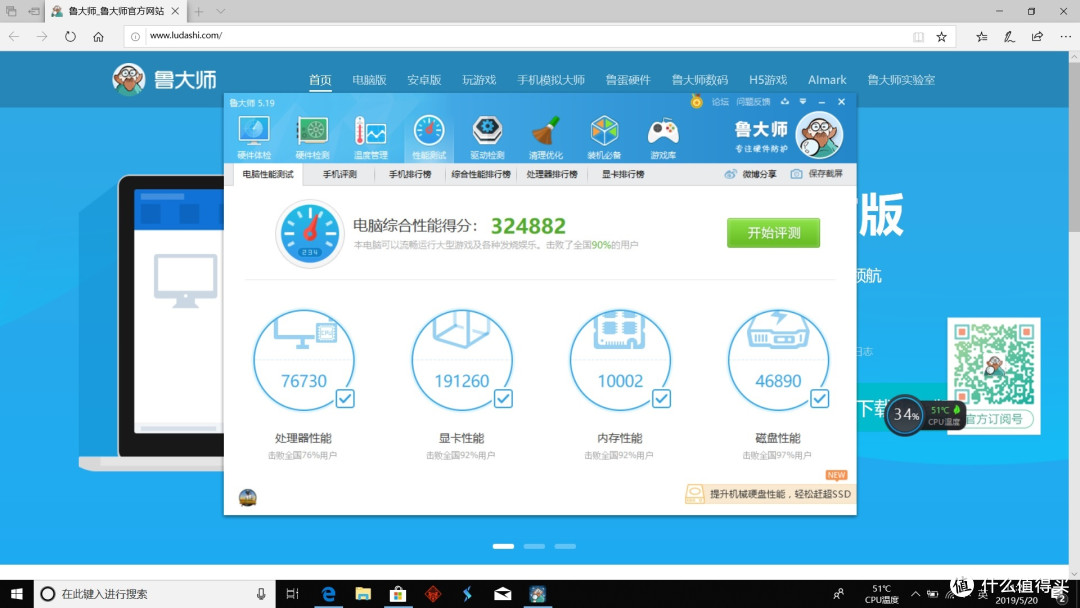Viewport: 1080px width, 608px height.
Task: Switch to 电脑性能测试 tab
Action: pos(268,174)
